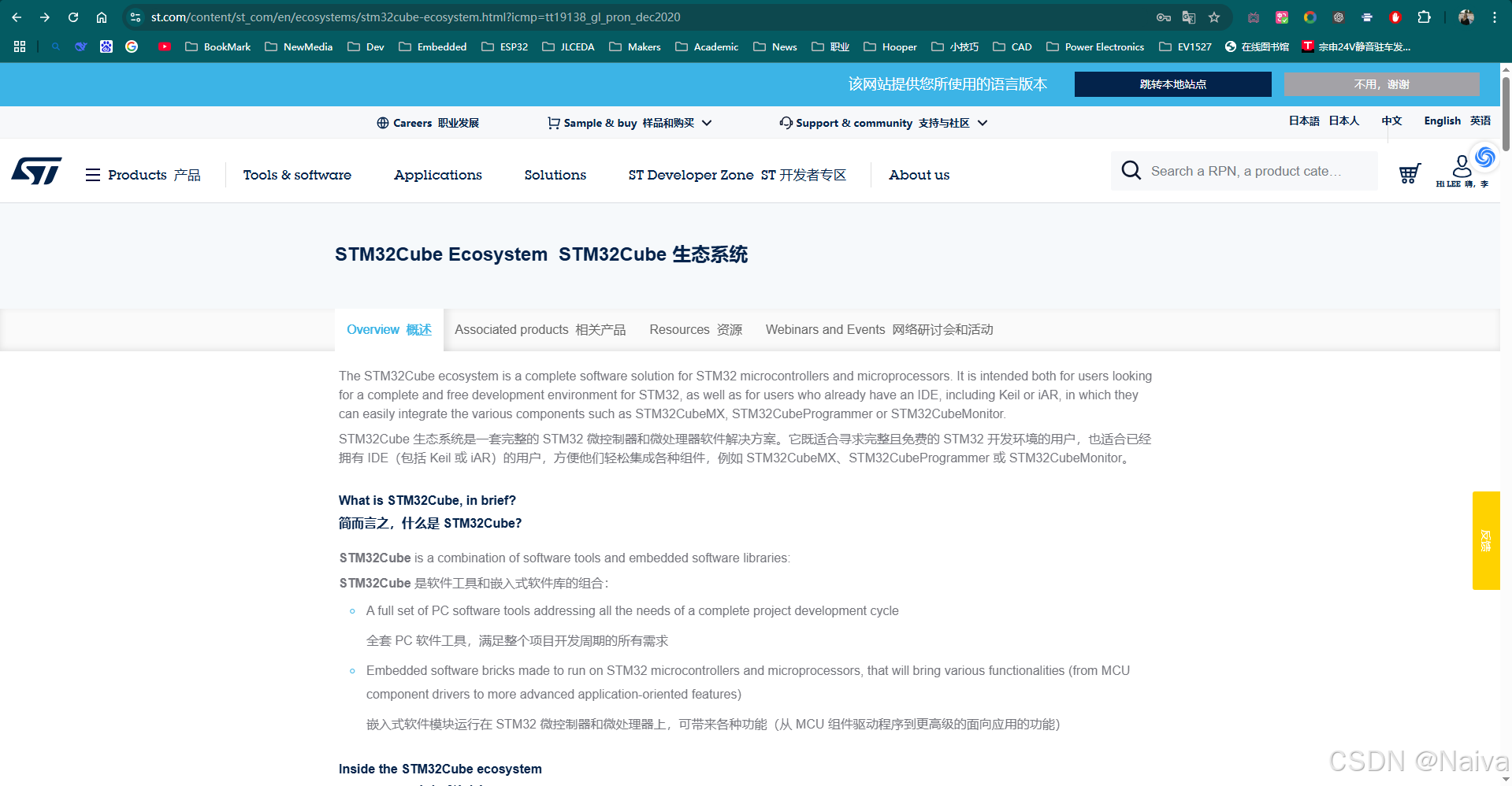The width and height of the screenshot is (1512, 786).
Task: Open the apps grid in bookmarks bar
Action: [x=20, y=46]
